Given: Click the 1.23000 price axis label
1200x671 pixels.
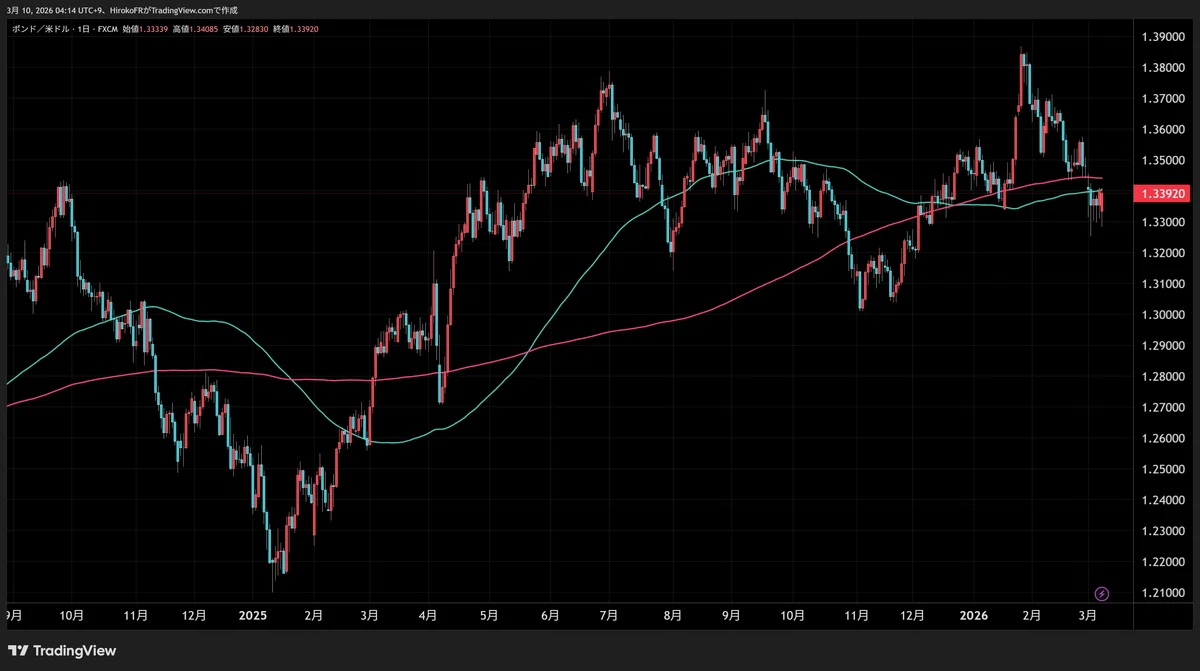Looking at the screenshot, I should coord(1161,532).
